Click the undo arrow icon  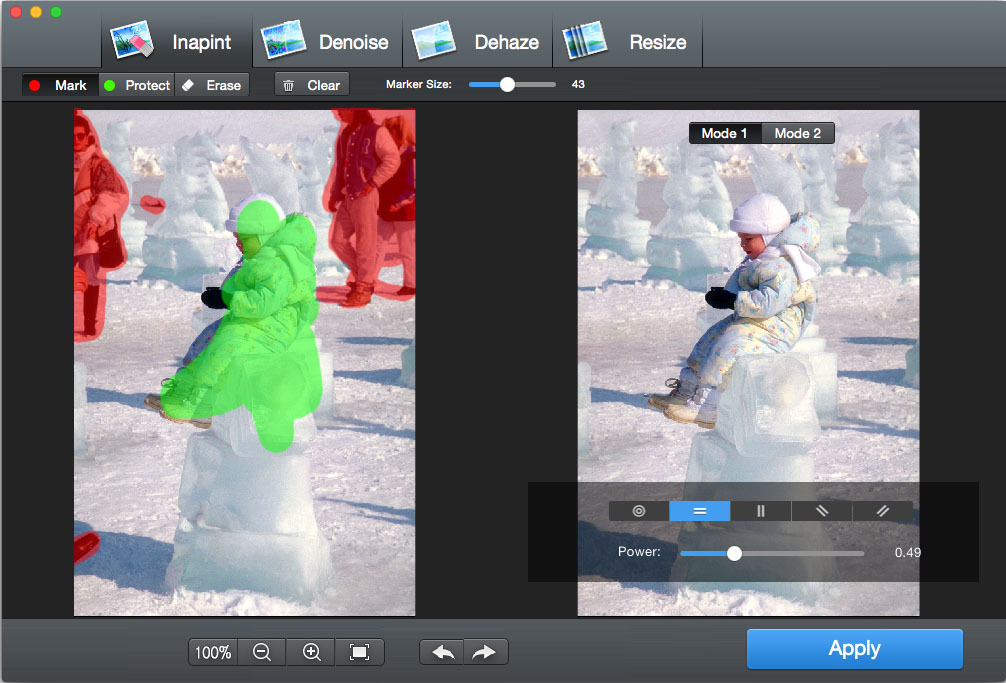[442, 652]
